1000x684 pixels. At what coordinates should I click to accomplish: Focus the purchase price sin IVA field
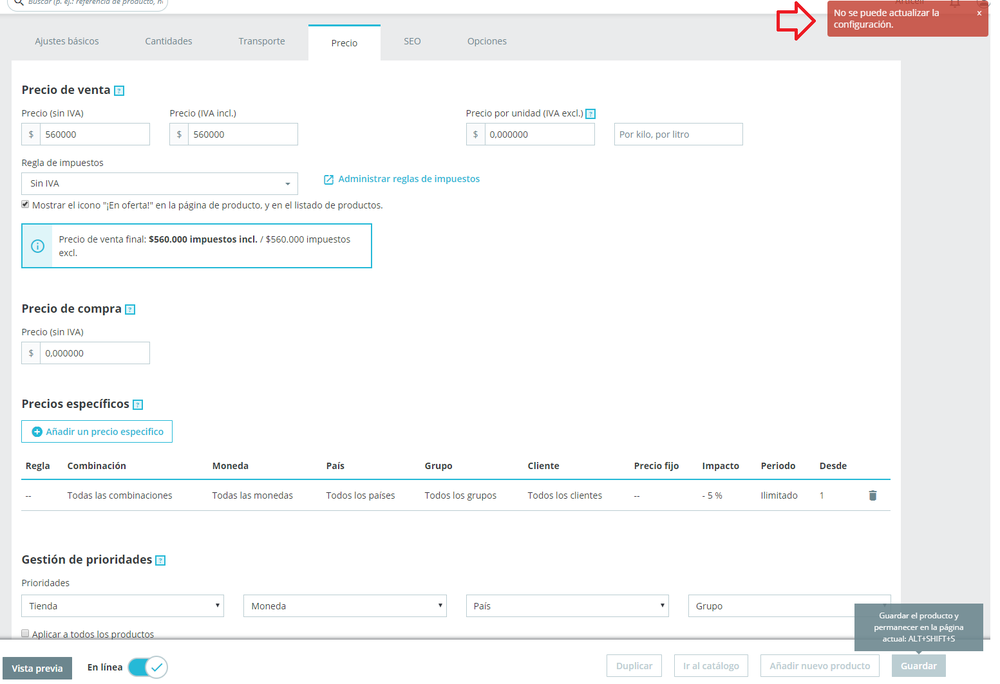(x=94, y=353)
